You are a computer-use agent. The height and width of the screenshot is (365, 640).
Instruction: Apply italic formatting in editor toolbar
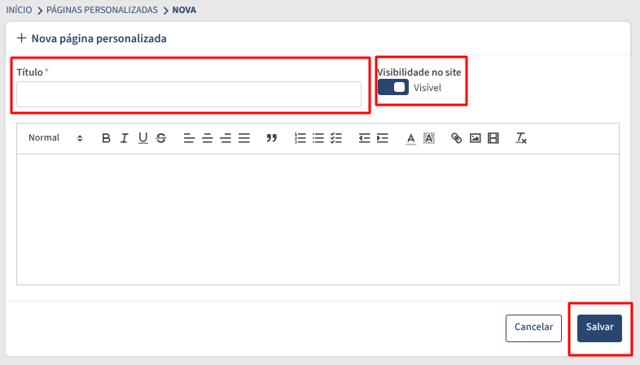tap(124, 138)
